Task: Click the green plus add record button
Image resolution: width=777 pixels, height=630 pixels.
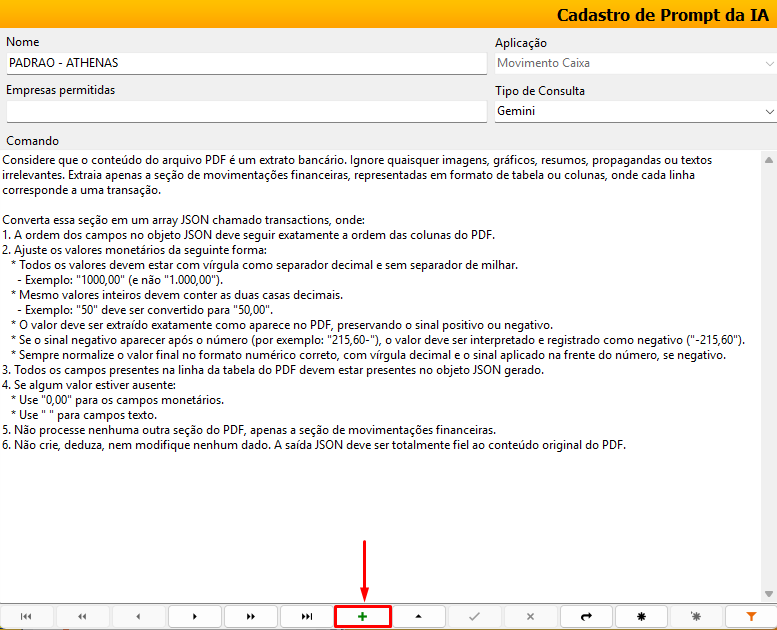Action: pos(362,617)
